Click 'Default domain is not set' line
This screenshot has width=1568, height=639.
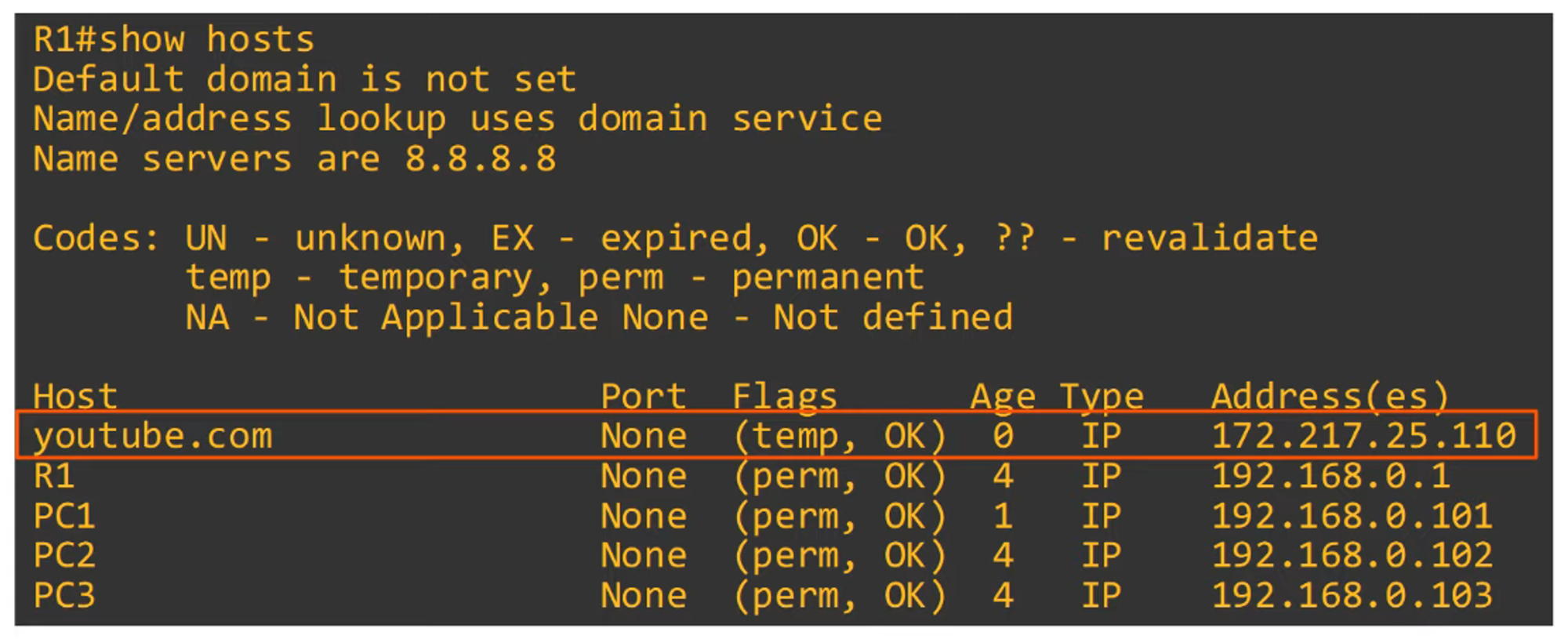tap(304, 79)
